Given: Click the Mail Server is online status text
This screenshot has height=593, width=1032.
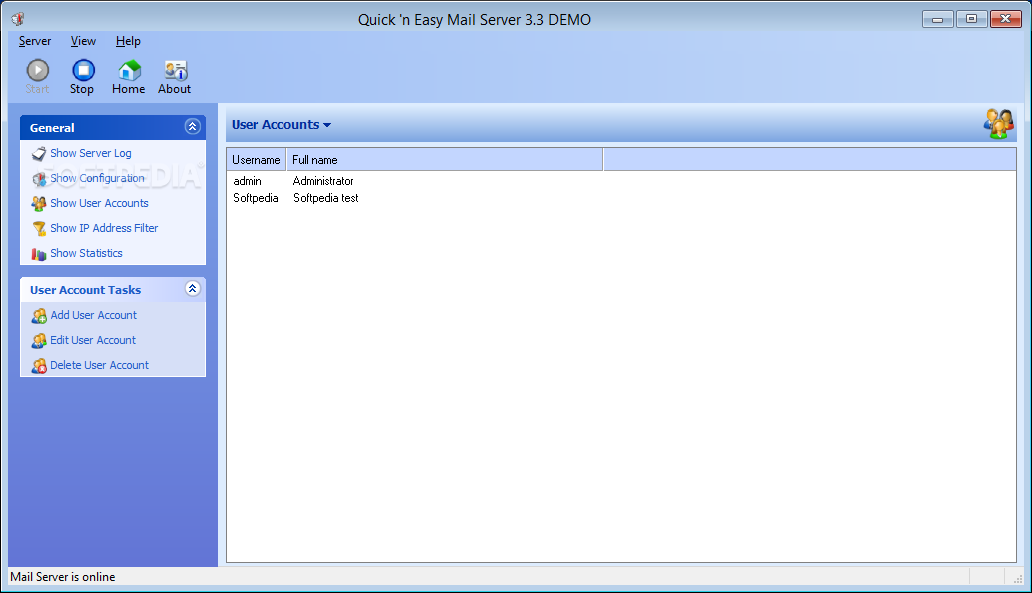Looking at the screenshot, I should point(63,577).
